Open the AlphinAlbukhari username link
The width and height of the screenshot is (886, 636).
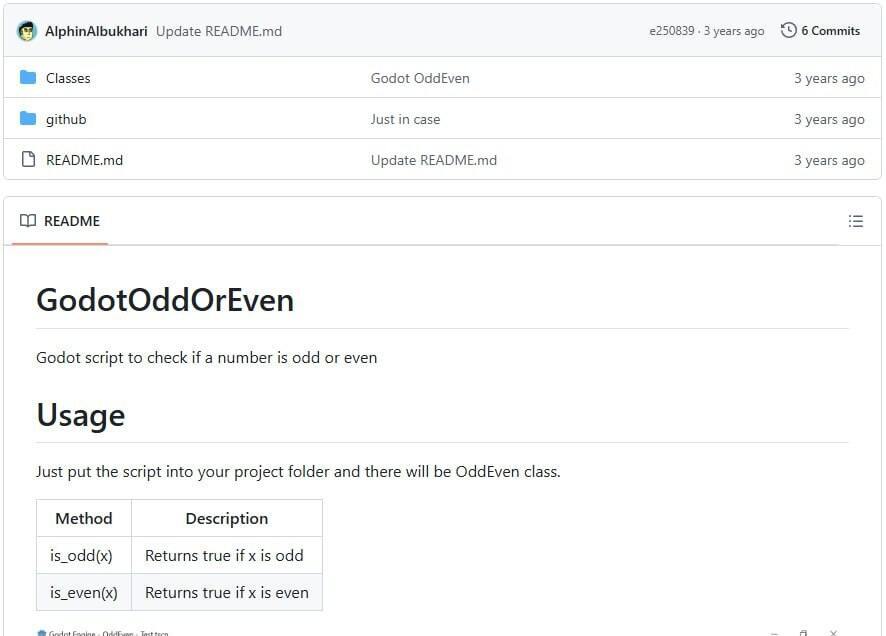click(x=96, y=31)
